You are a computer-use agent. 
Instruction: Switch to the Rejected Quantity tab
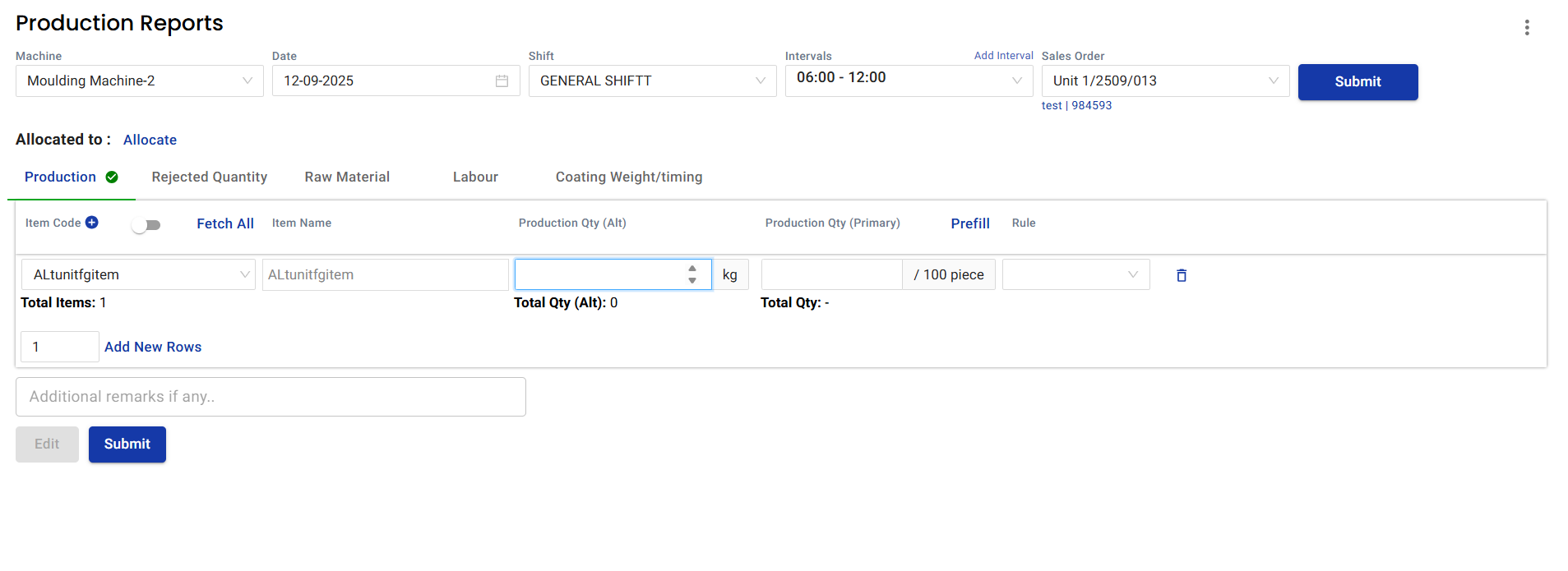pyautogui.click(x=210, y=177)
